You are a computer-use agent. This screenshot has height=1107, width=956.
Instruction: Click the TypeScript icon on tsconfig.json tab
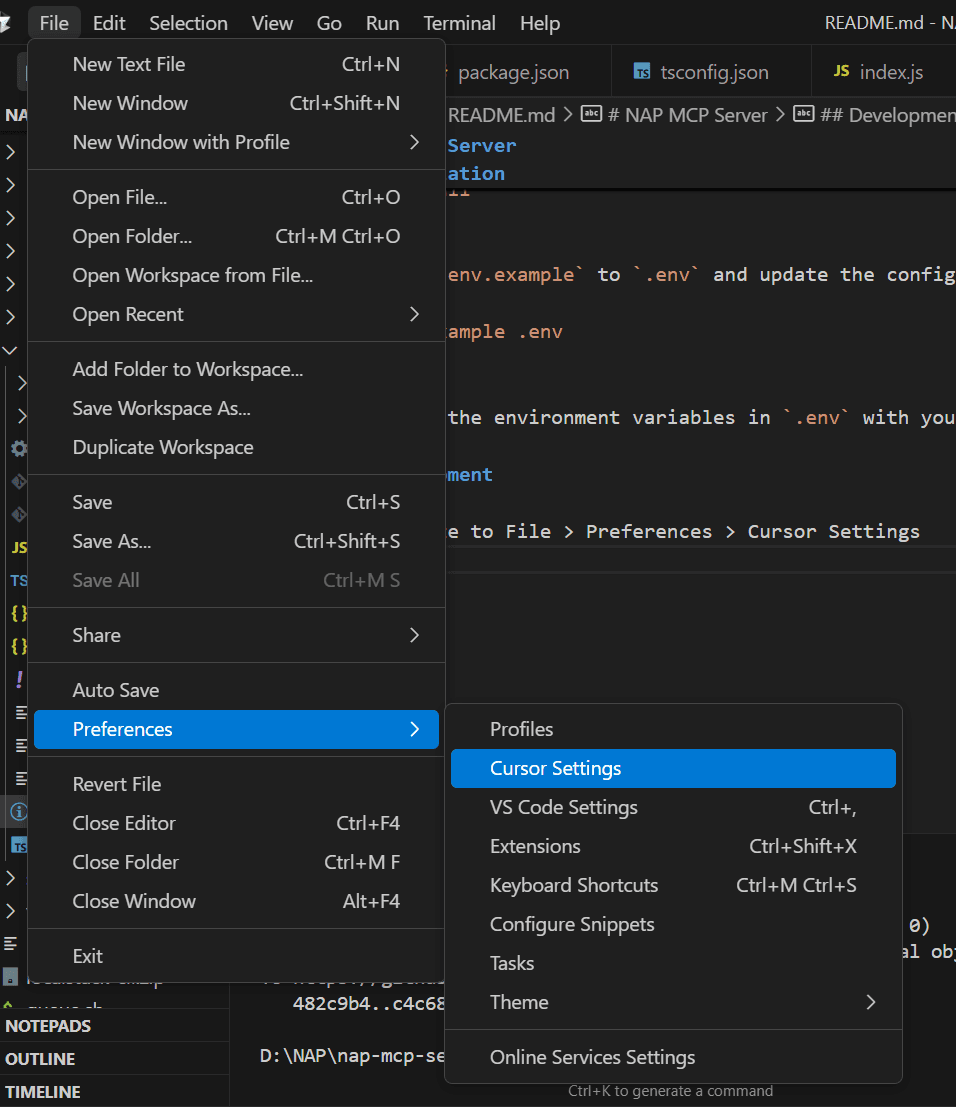click(x=642, y=72)
